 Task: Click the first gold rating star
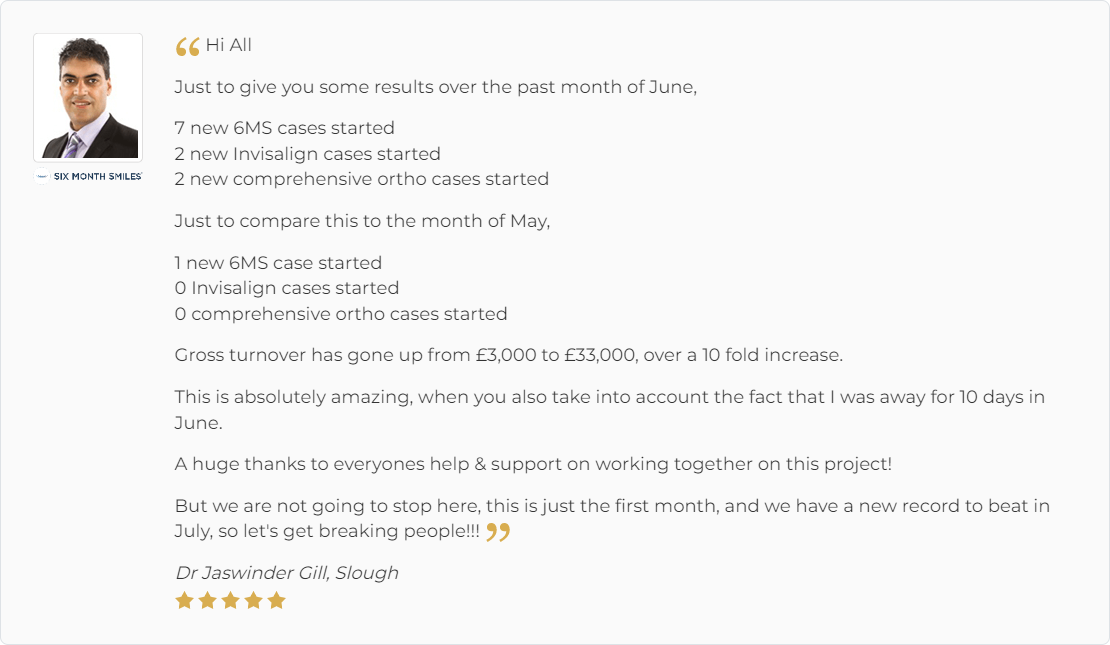coord(185,600)
